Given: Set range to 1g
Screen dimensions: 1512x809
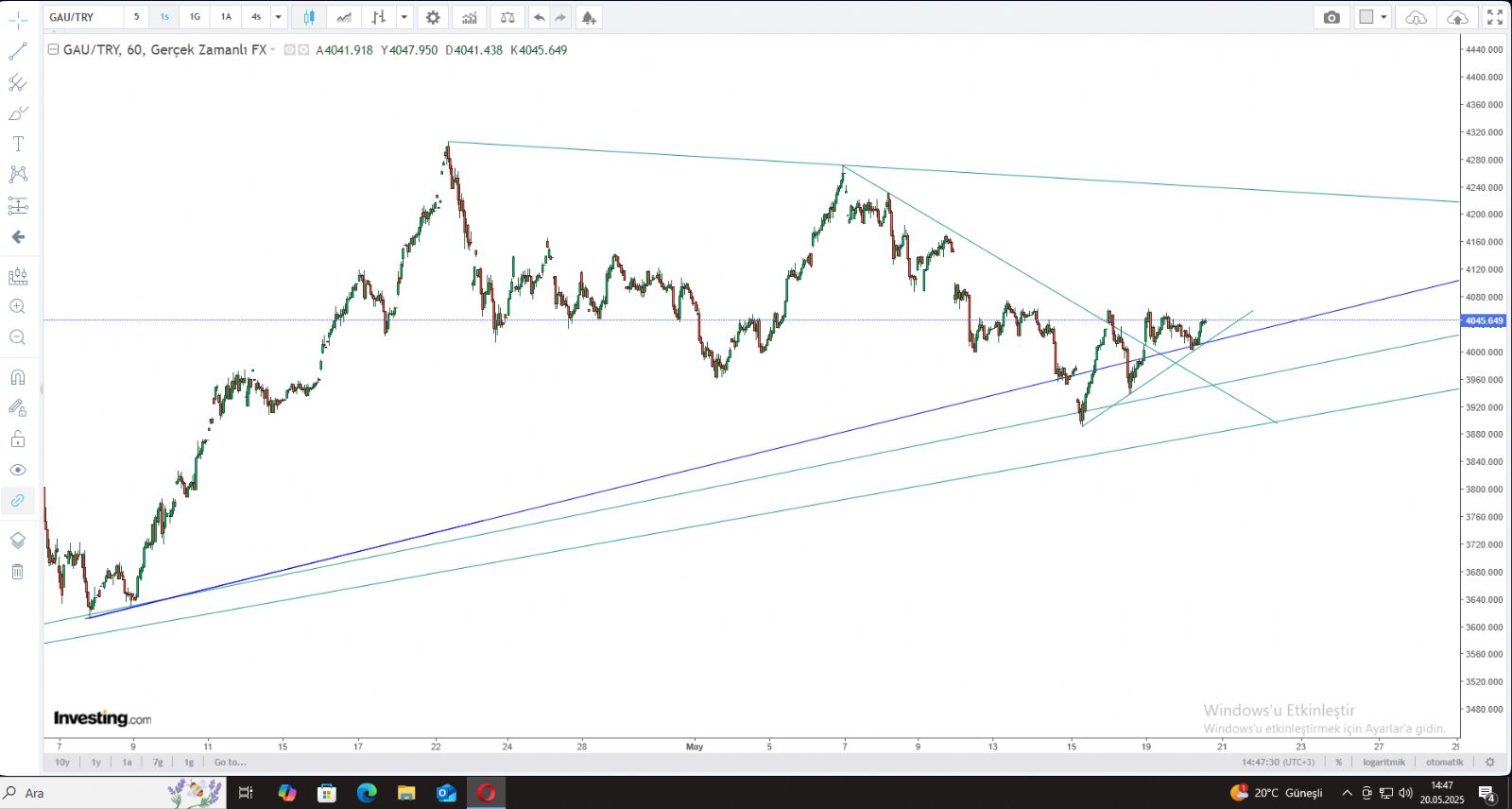Looking at the screenshot, I should pos(189,762).
